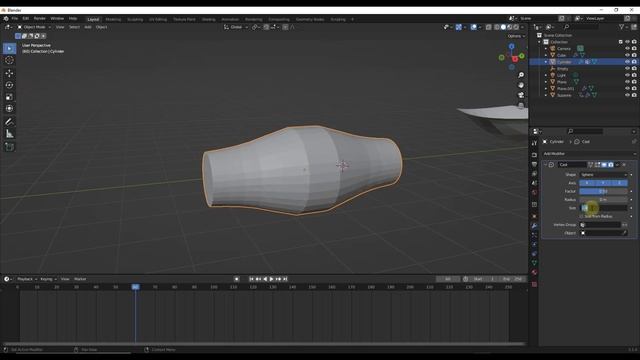Open the Object properties tab
This screenshot has width=640, height=360.
point(534,216)
